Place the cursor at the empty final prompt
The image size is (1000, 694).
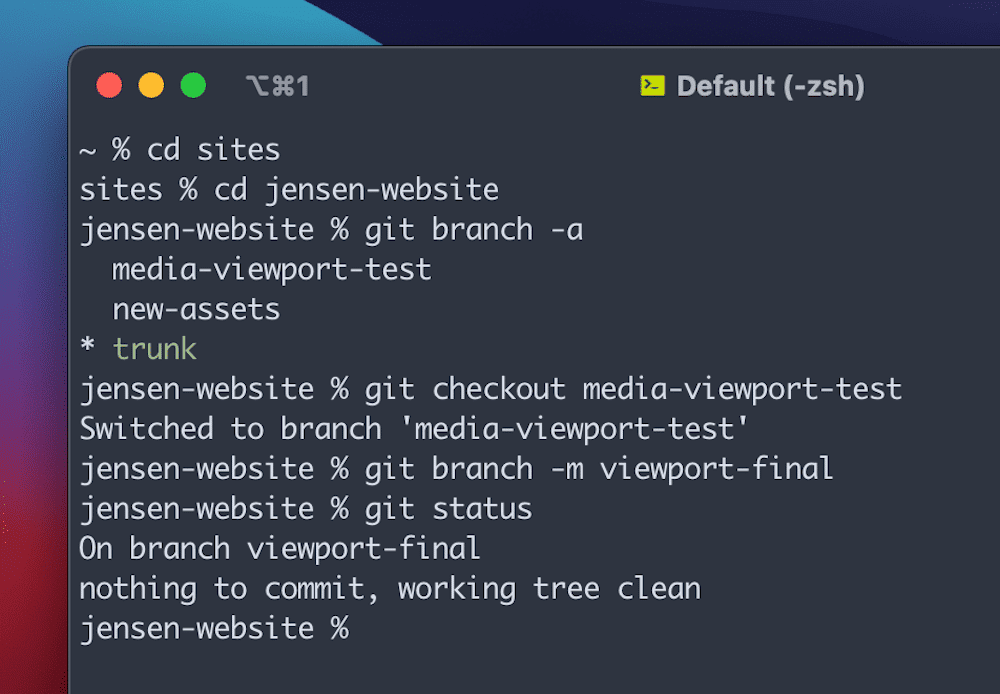(370, 628)
